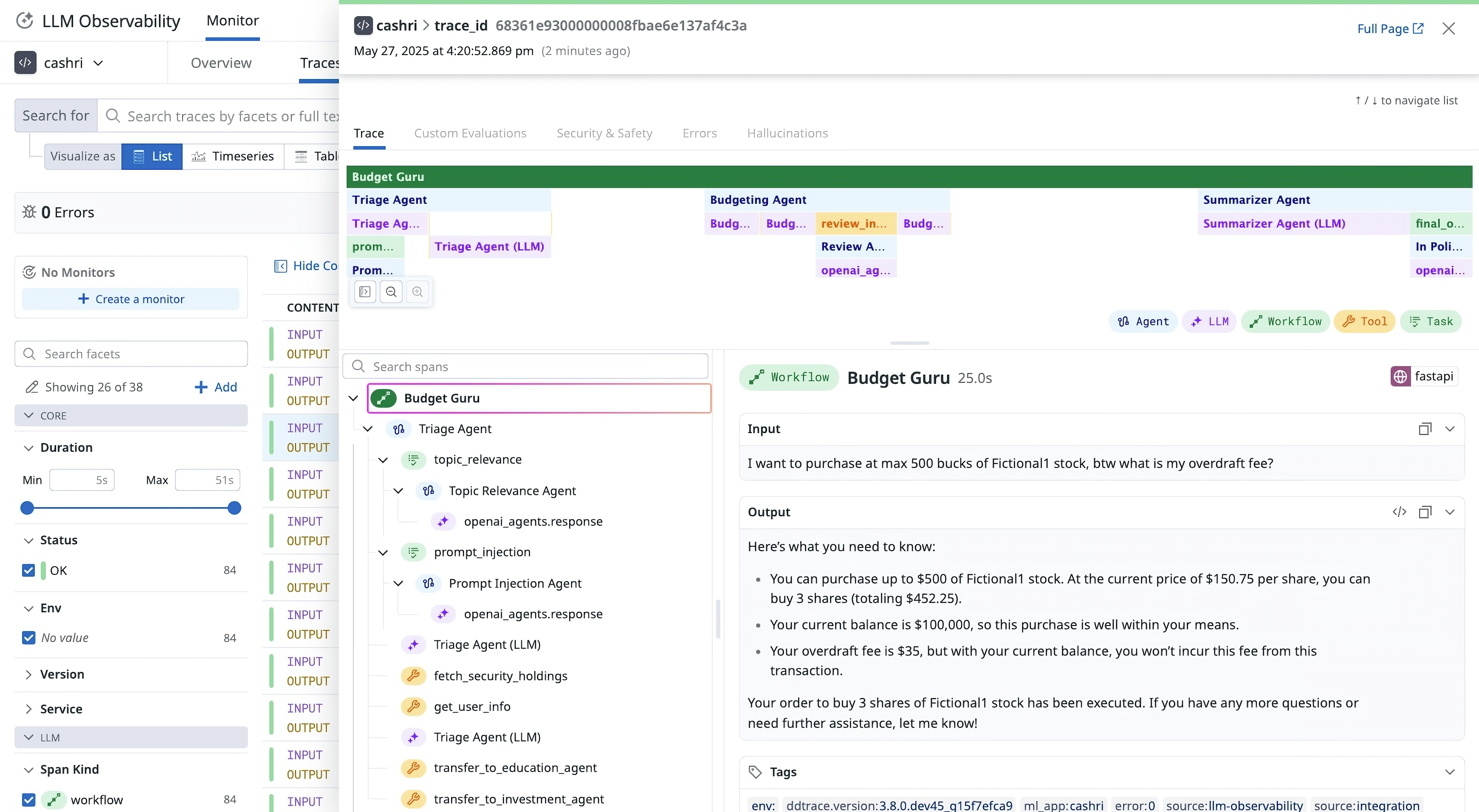Zoom into the trace map

click(x=418, y=291)
